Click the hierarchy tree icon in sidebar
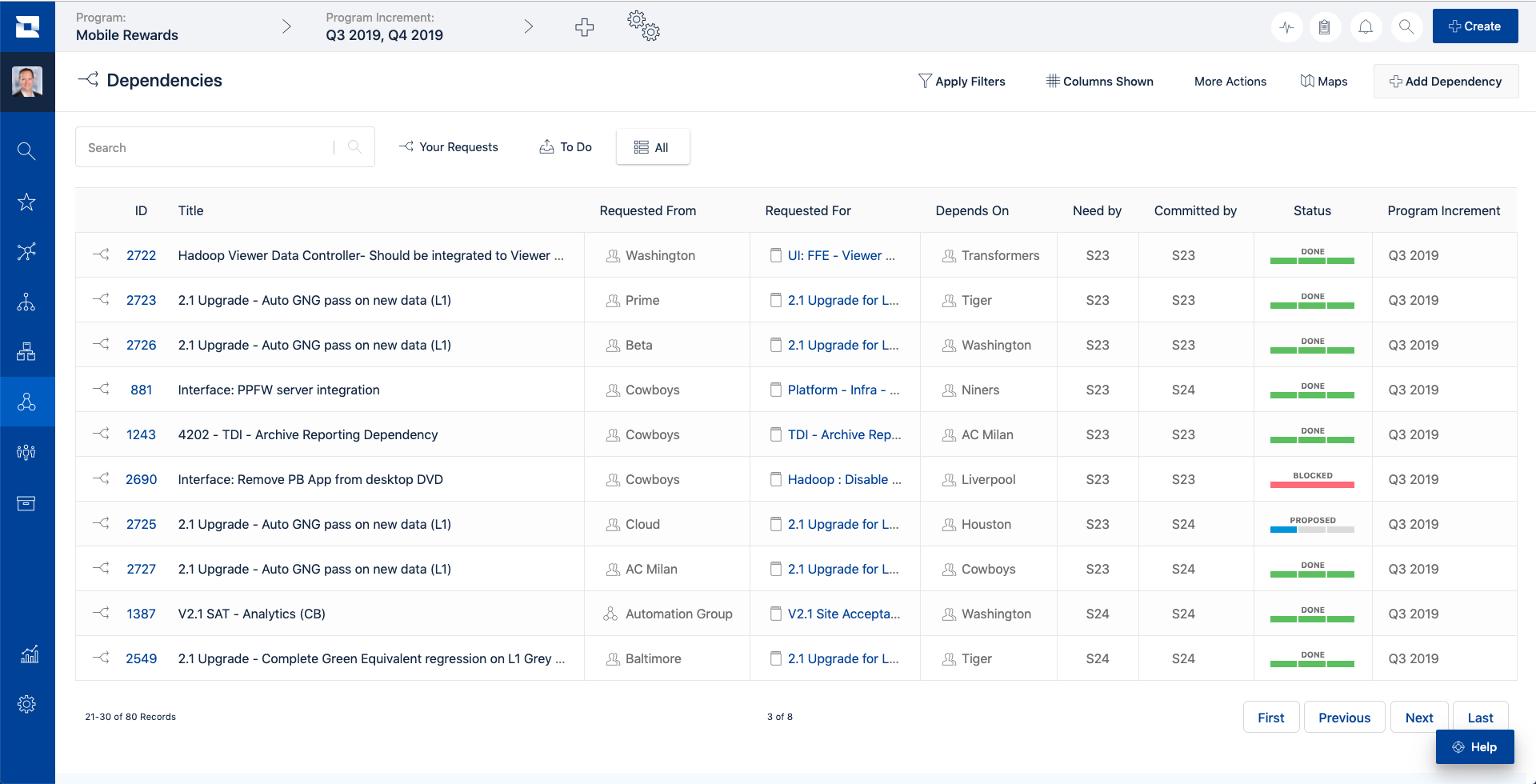The height and width of the screenshot is (784, 1536). tap(26, 302)
